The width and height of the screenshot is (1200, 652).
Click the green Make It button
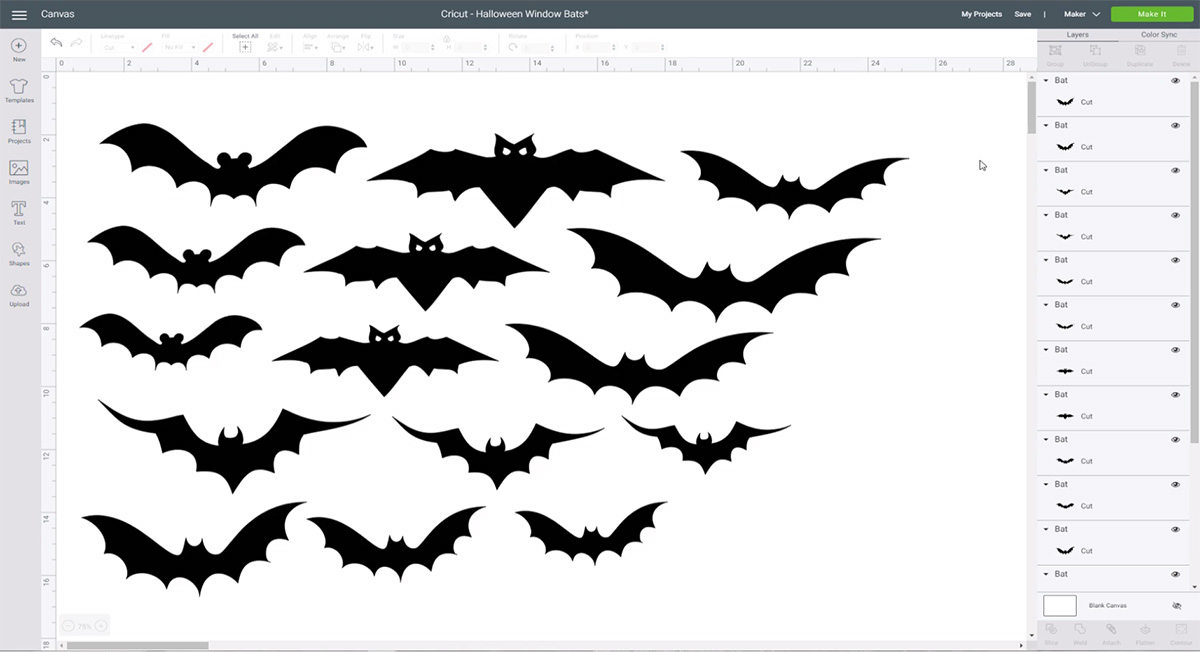click(1152, 14)
